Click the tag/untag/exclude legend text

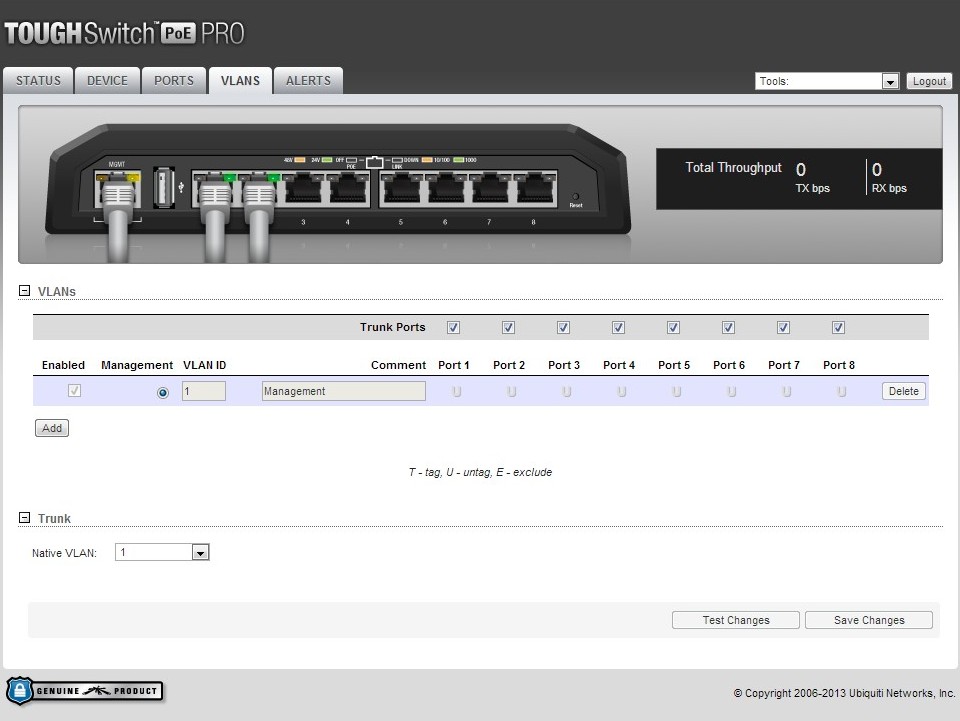[x=480, y=473]
